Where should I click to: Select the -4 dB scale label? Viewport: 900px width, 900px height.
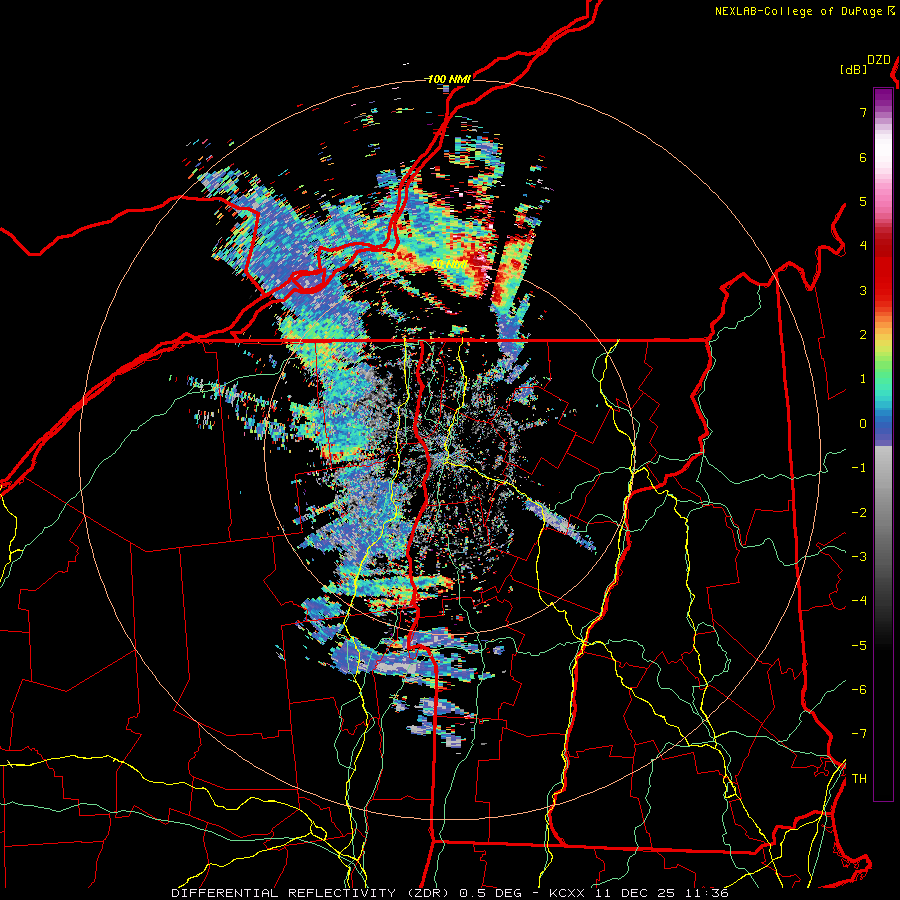pos(859,601)
